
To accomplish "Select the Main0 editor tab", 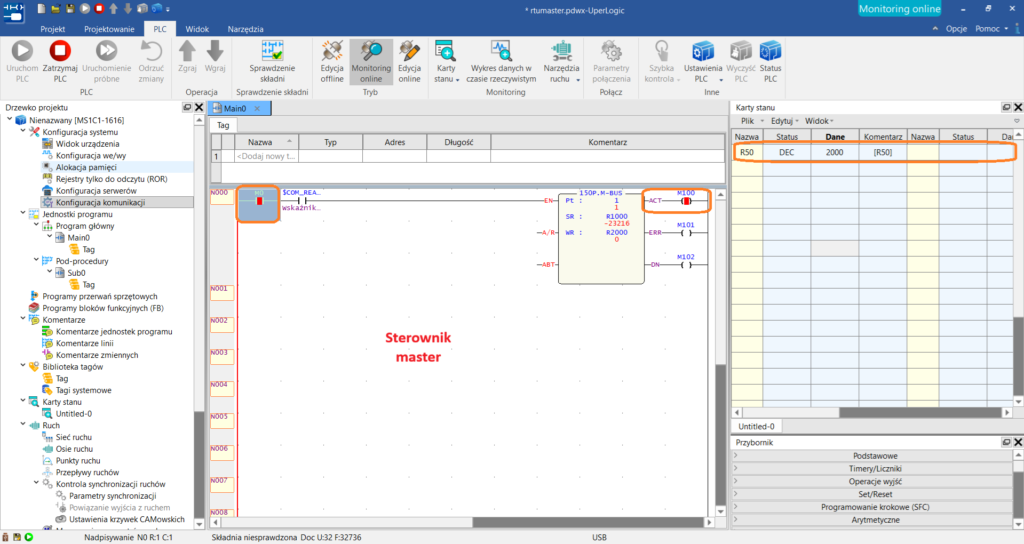I will [234, 108].
